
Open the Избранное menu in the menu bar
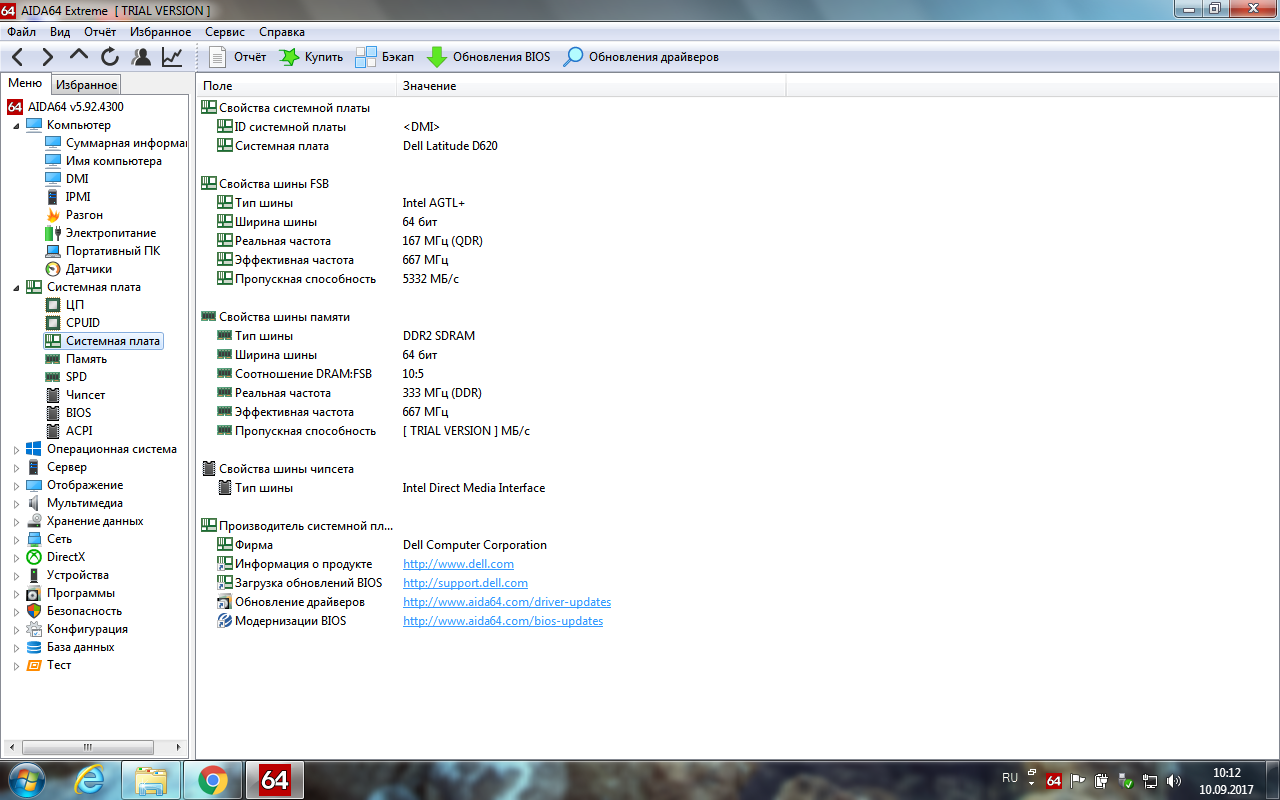click(x=160, y=32)
